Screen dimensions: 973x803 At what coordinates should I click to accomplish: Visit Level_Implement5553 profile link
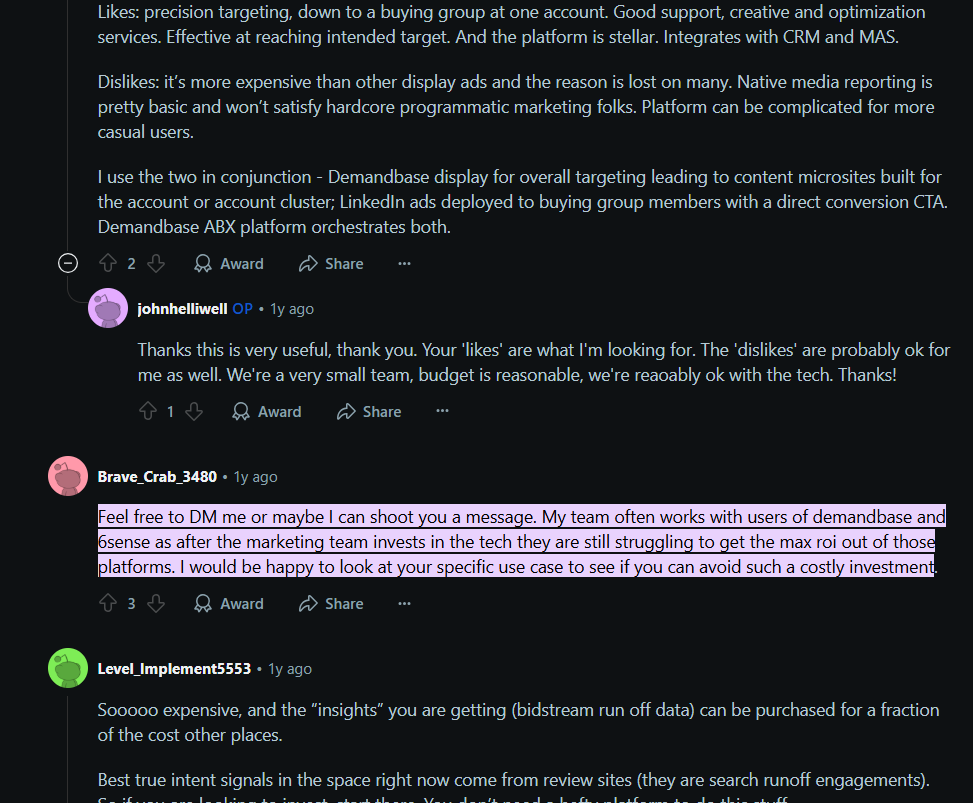[x=174, y=669]
